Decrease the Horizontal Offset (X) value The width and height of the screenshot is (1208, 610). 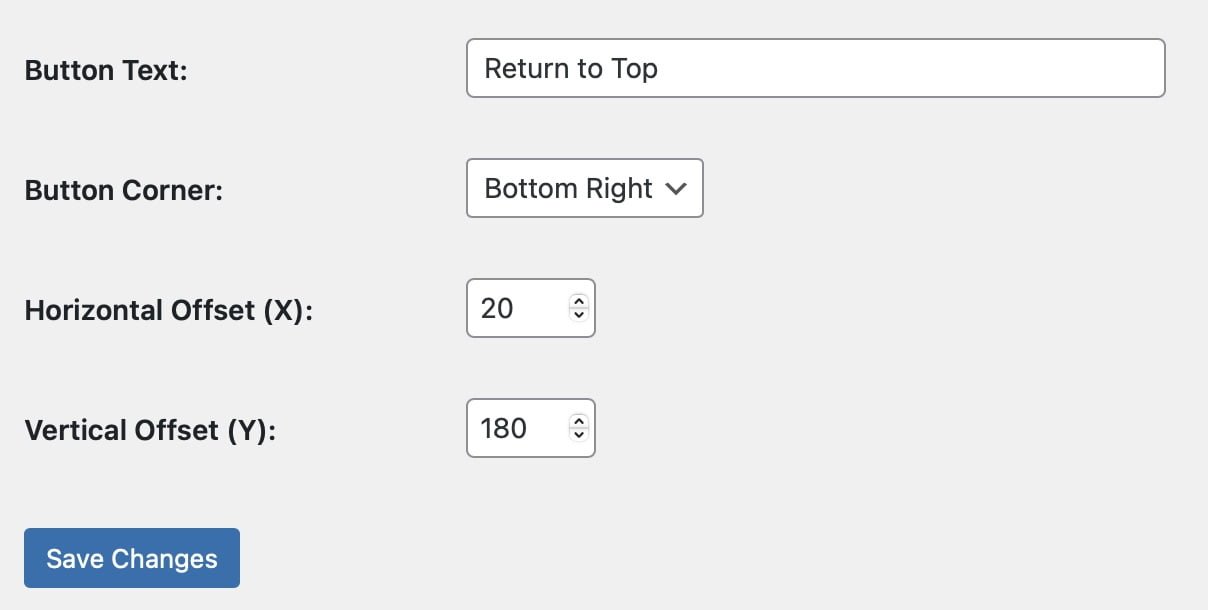[578, 315]
